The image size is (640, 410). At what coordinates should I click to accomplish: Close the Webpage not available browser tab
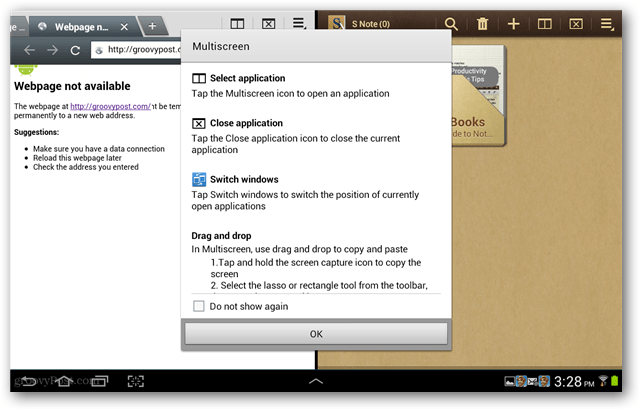point(124,27)
